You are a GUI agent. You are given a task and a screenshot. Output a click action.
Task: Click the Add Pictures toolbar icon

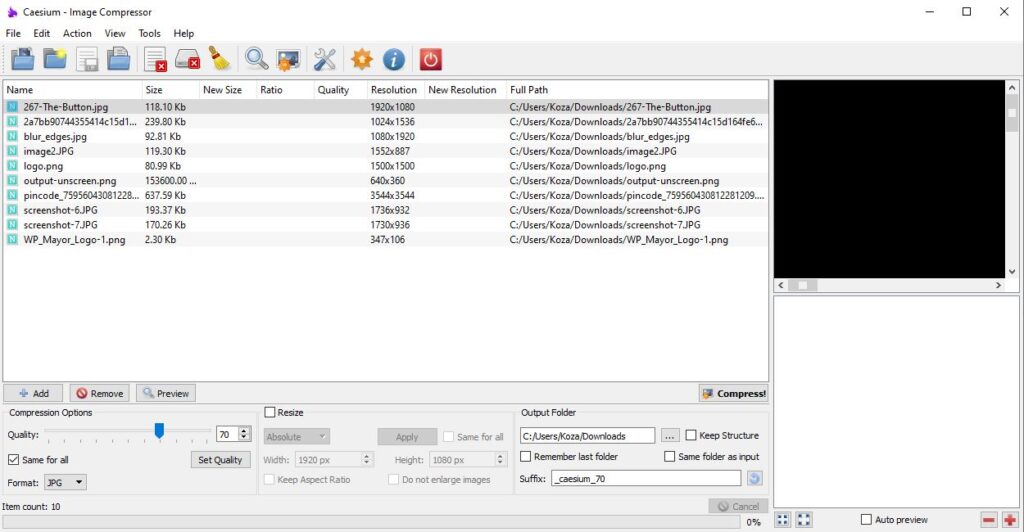(x=23, y=59)
